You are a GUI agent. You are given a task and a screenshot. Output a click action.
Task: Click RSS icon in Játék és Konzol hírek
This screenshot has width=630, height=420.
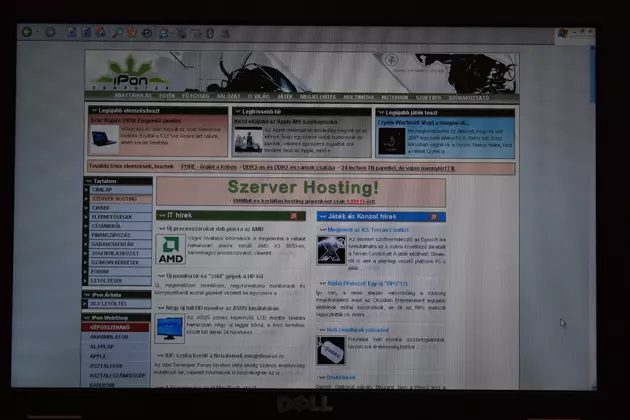[434, 217]
